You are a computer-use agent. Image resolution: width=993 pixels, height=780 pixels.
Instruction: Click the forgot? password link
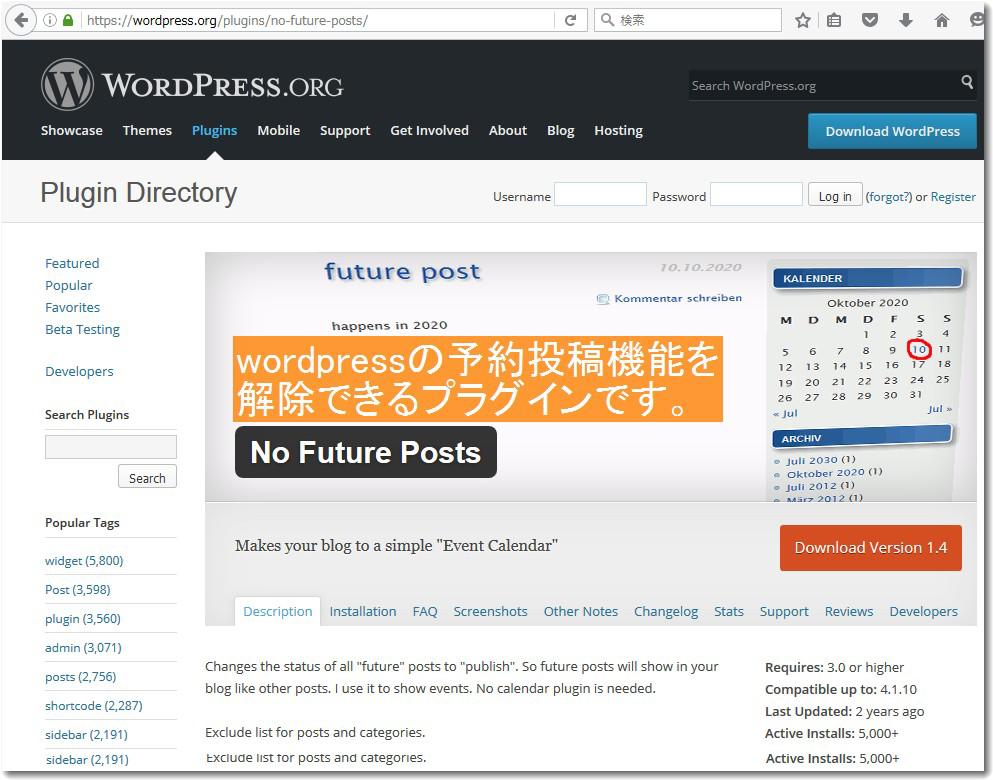[x=889, y=197]
